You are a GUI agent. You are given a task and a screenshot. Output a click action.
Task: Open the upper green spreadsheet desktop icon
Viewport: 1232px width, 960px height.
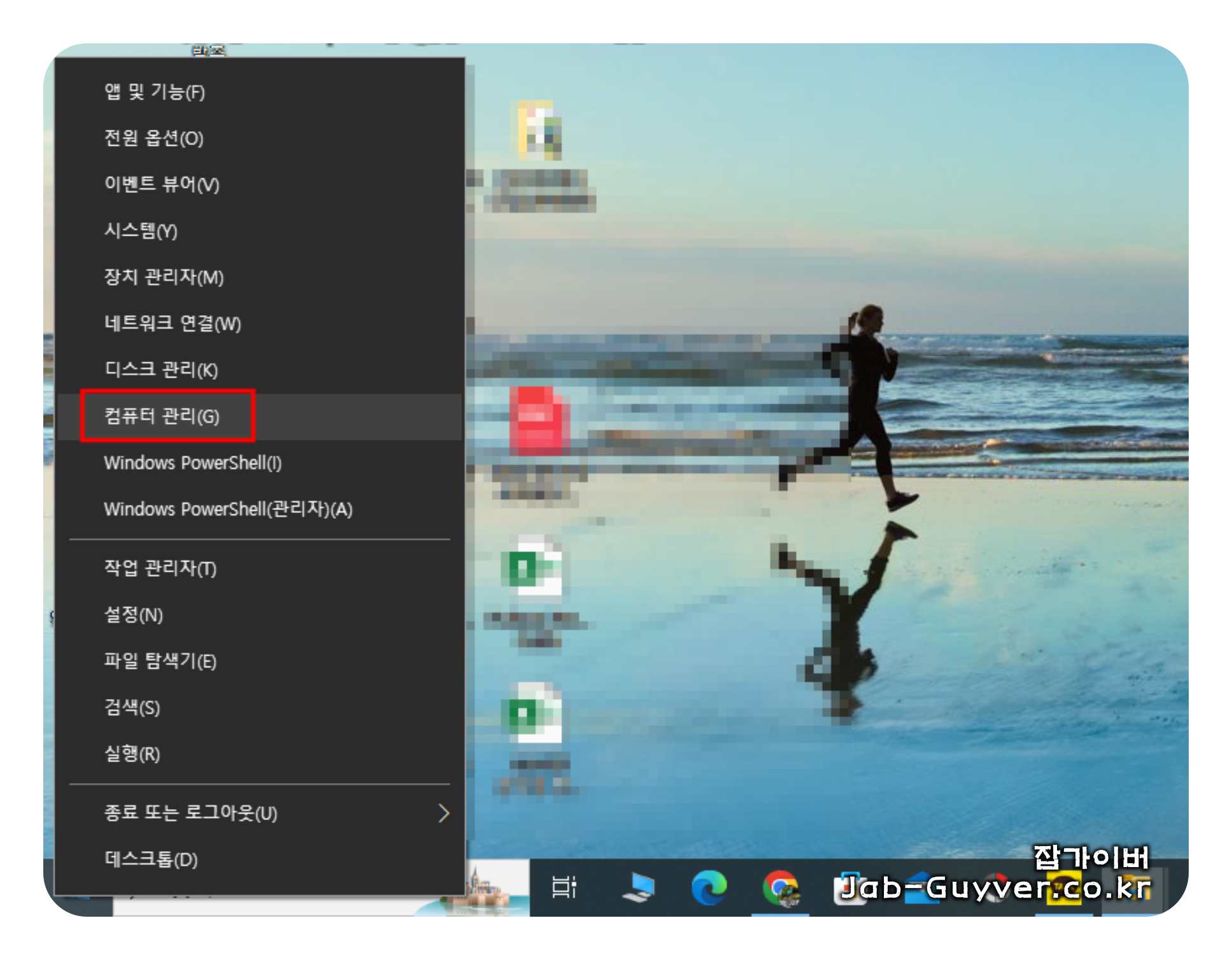click(x=532, y=567)
